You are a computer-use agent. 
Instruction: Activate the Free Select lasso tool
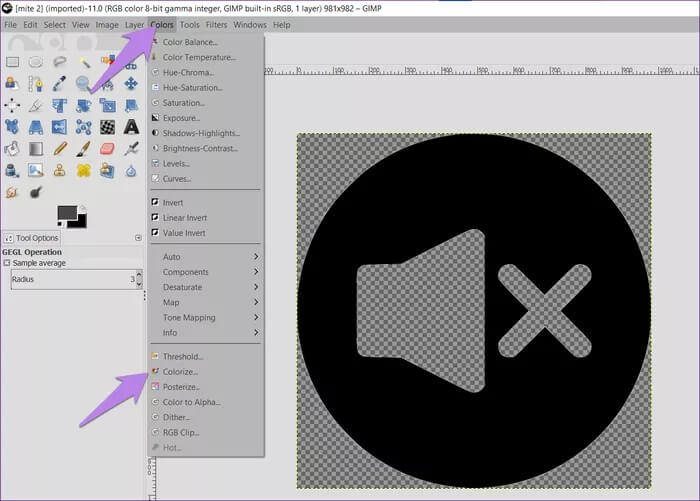click(60, 61)
